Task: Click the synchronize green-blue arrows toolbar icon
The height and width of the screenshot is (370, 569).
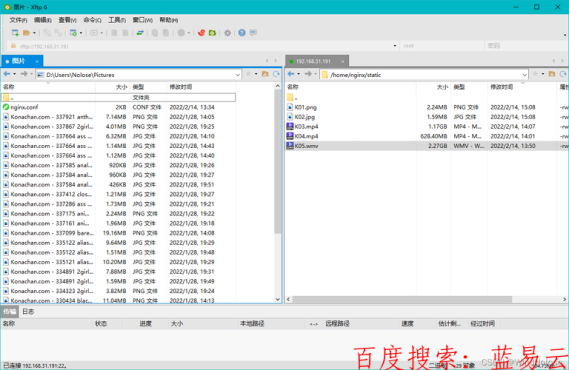Action: tap(140, 33)
